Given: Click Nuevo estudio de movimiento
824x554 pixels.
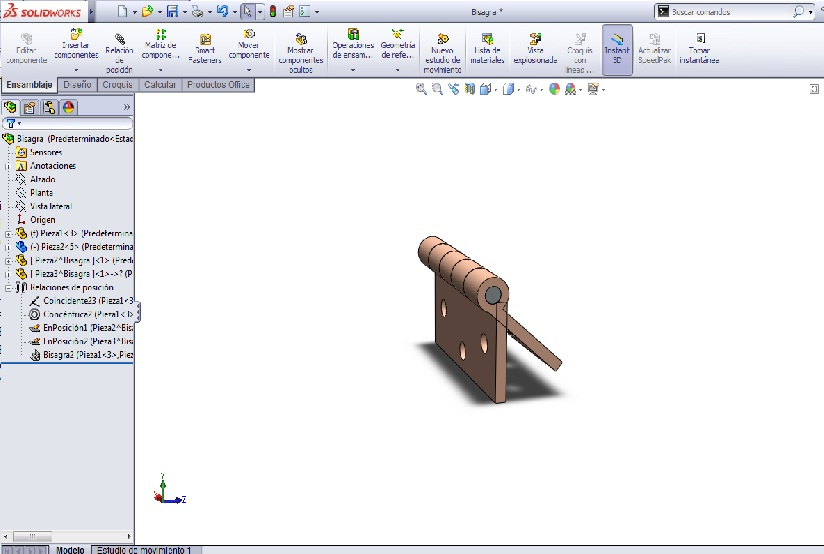Looking at the screenshot, I should (442, 54).
